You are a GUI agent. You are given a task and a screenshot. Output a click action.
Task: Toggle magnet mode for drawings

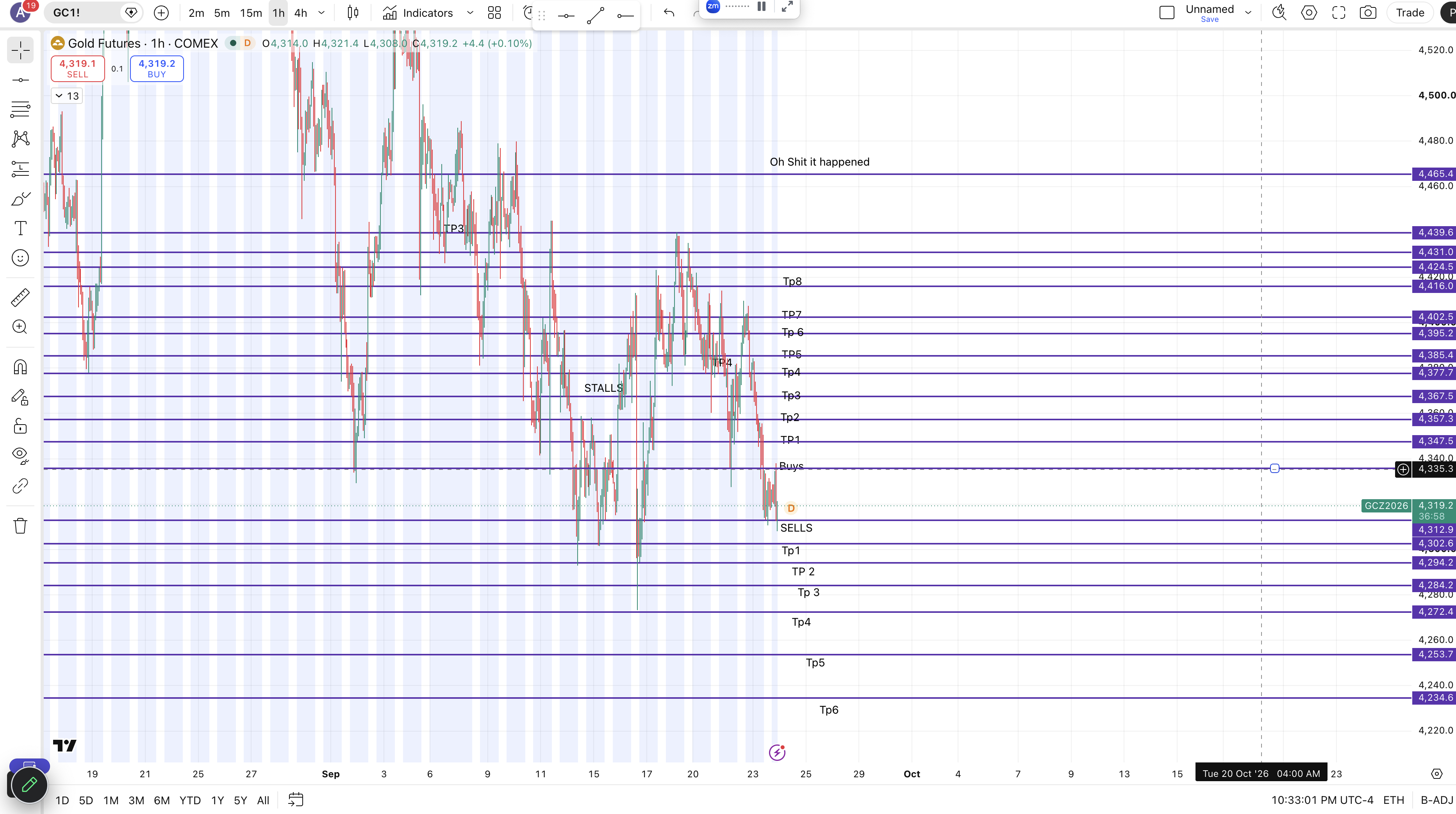[20, 368]
